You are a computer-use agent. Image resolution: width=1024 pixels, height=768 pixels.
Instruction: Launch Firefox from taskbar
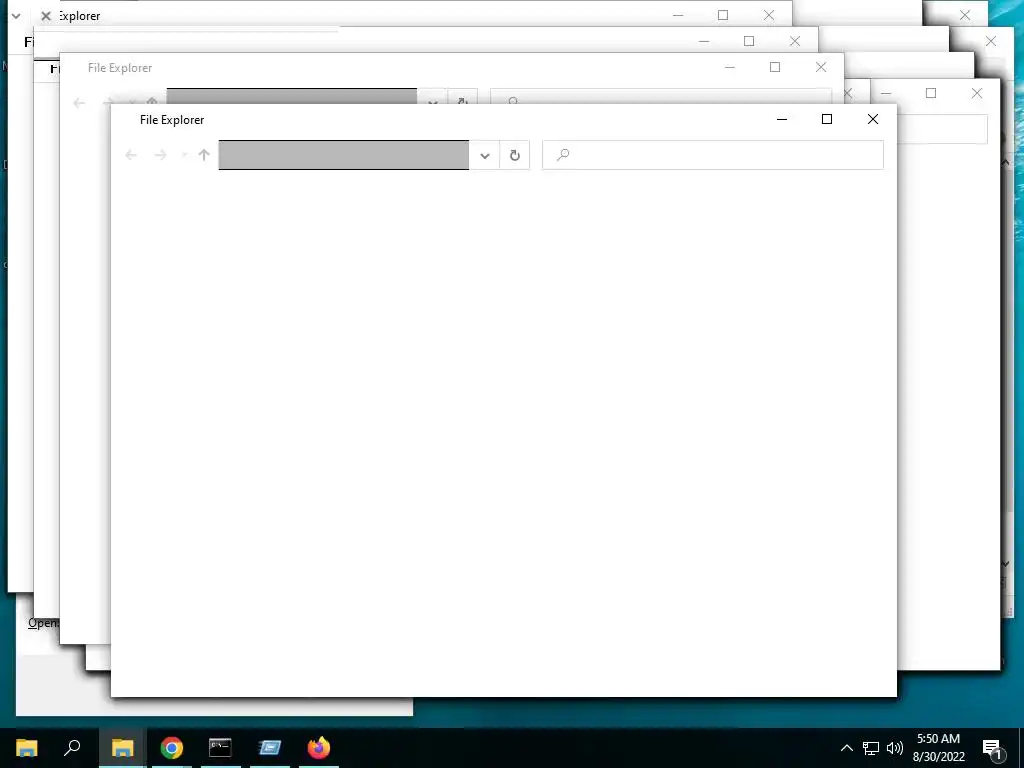pos(319,748)
